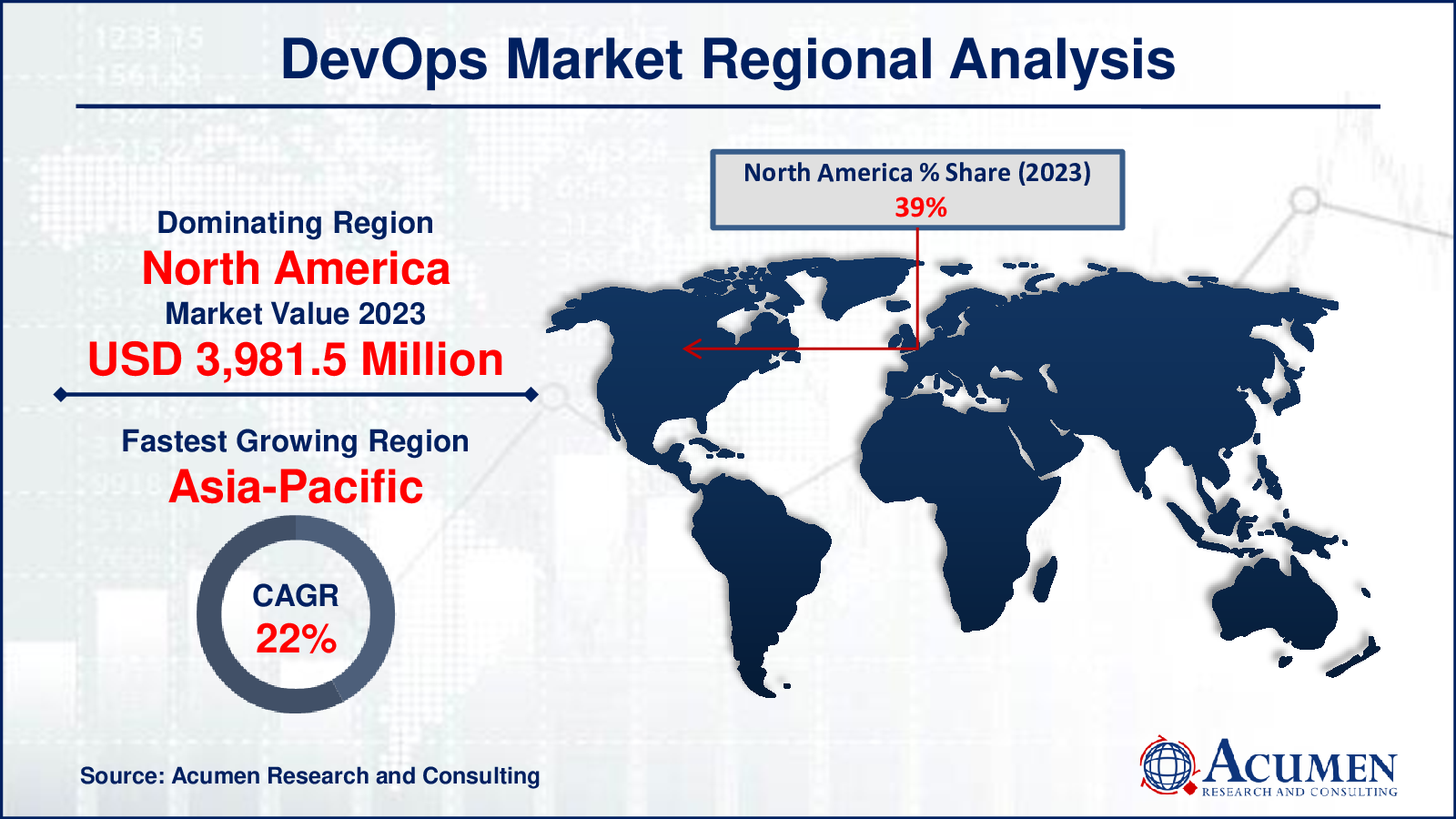Viewport: 1456px width, 819px height.
Task: Click the red Asia-Pacific region heading
Action: click(296, 487)
